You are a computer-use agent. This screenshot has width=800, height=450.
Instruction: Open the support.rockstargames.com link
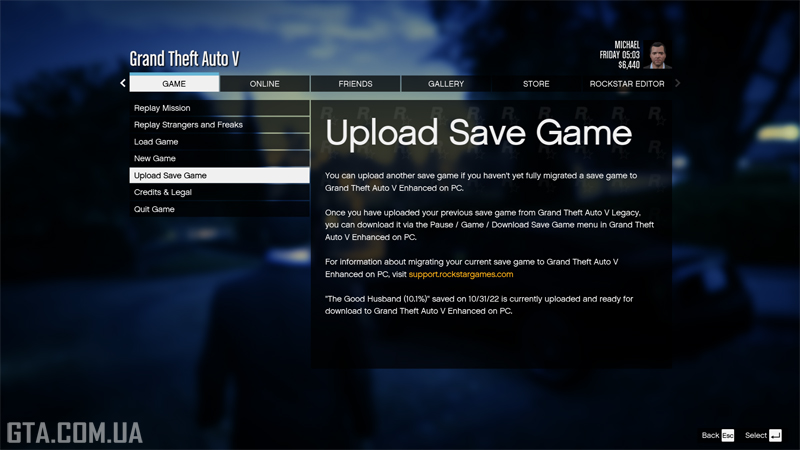(461, 274)
